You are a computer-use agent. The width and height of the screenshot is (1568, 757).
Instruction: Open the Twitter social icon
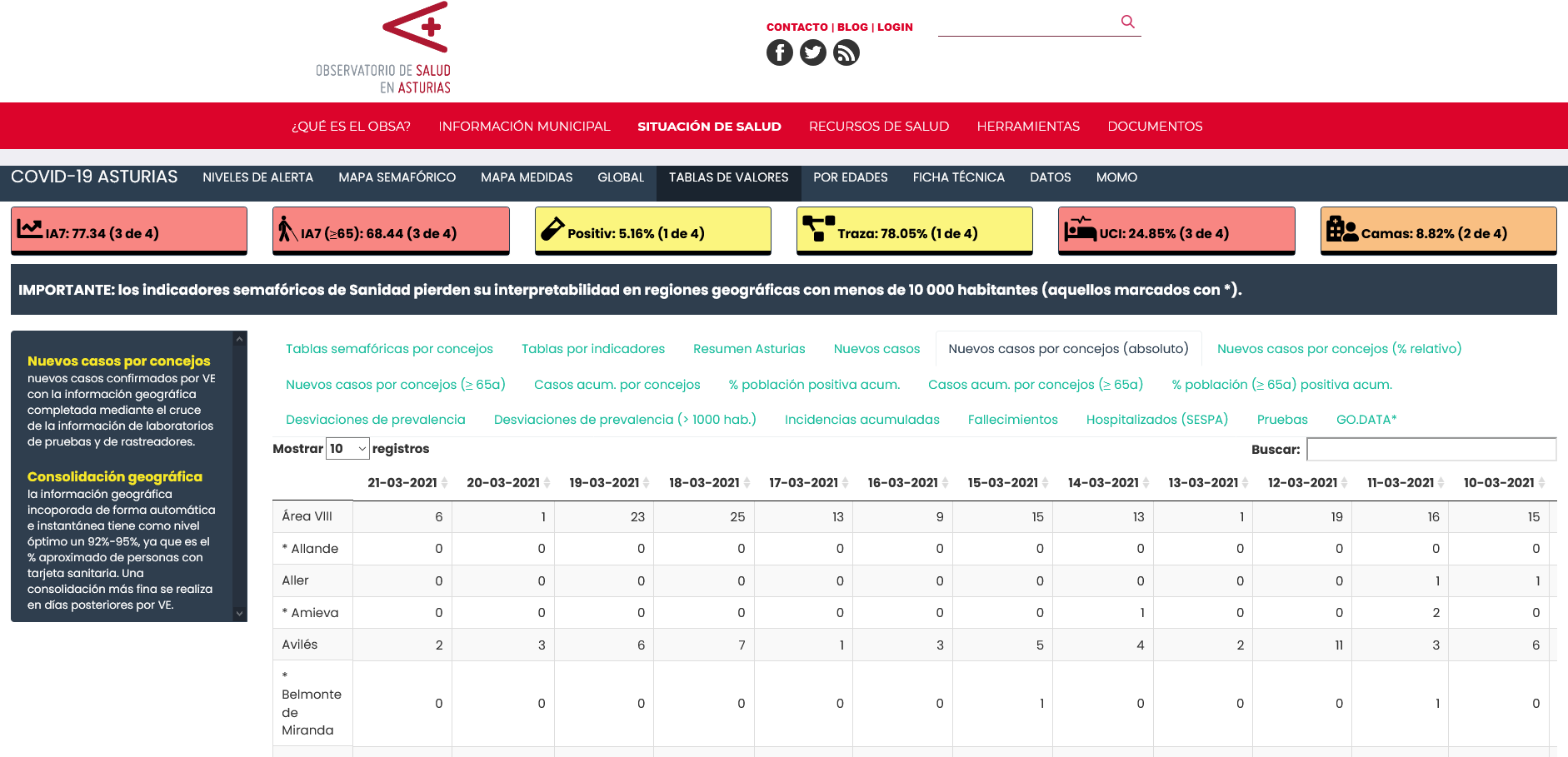(x=813, y=52)
